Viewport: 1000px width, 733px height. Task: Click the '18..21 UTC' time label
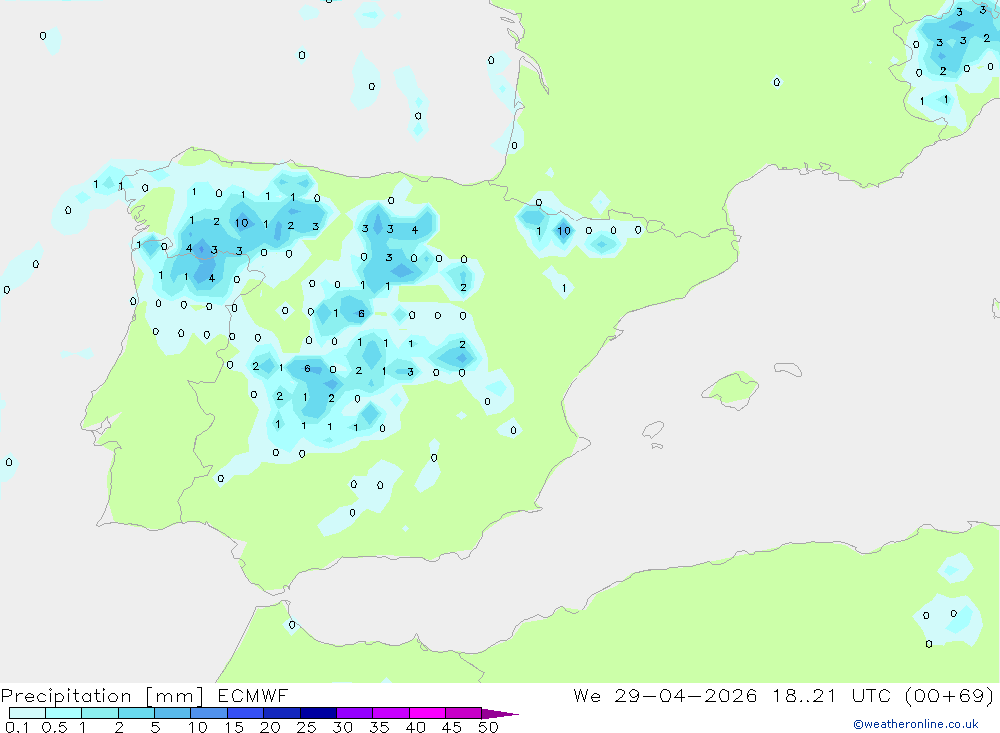(831, 696)
